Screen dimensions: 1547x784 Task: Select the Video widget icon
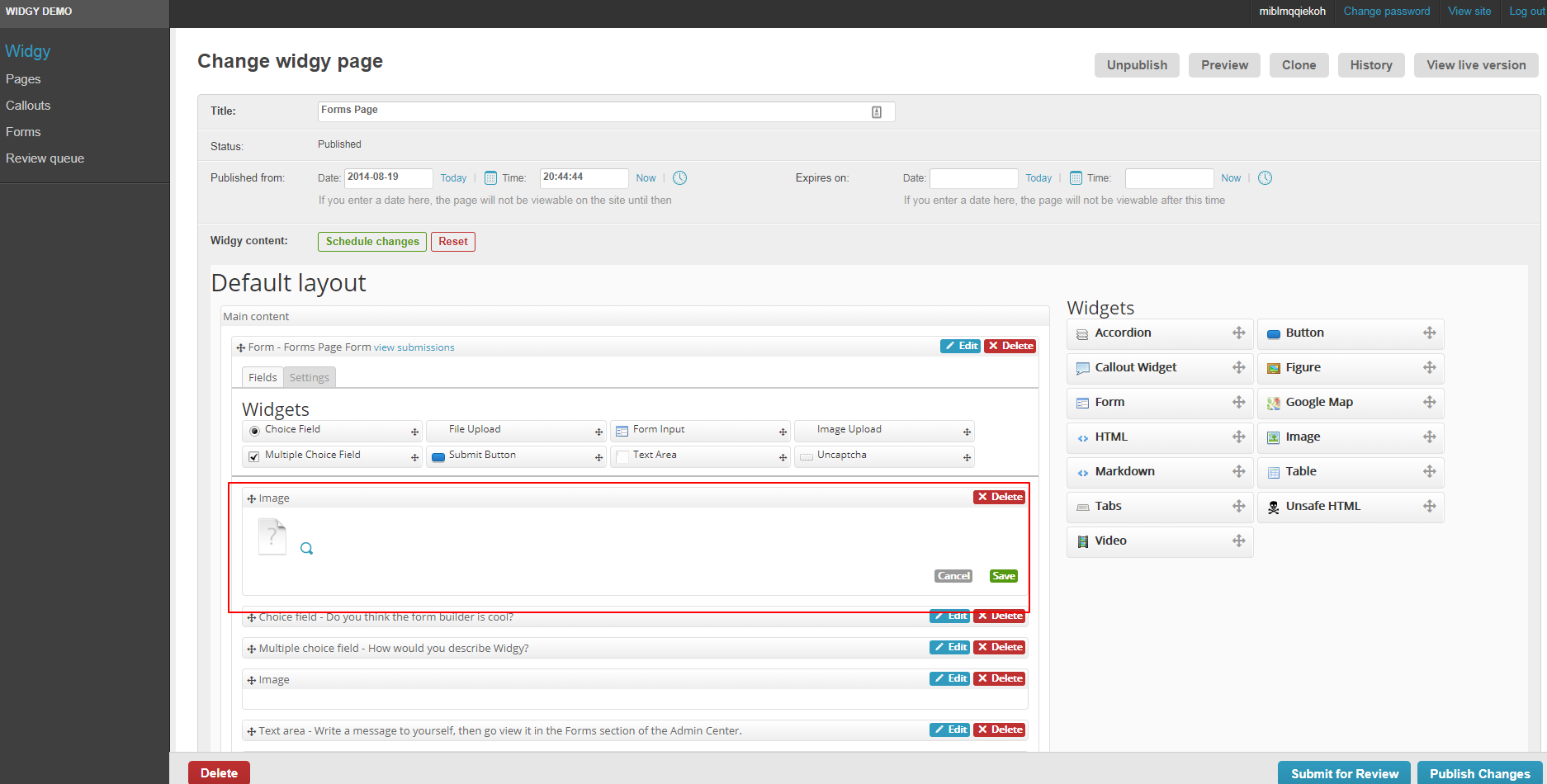pyautogui.click(x=1082, y=541)
